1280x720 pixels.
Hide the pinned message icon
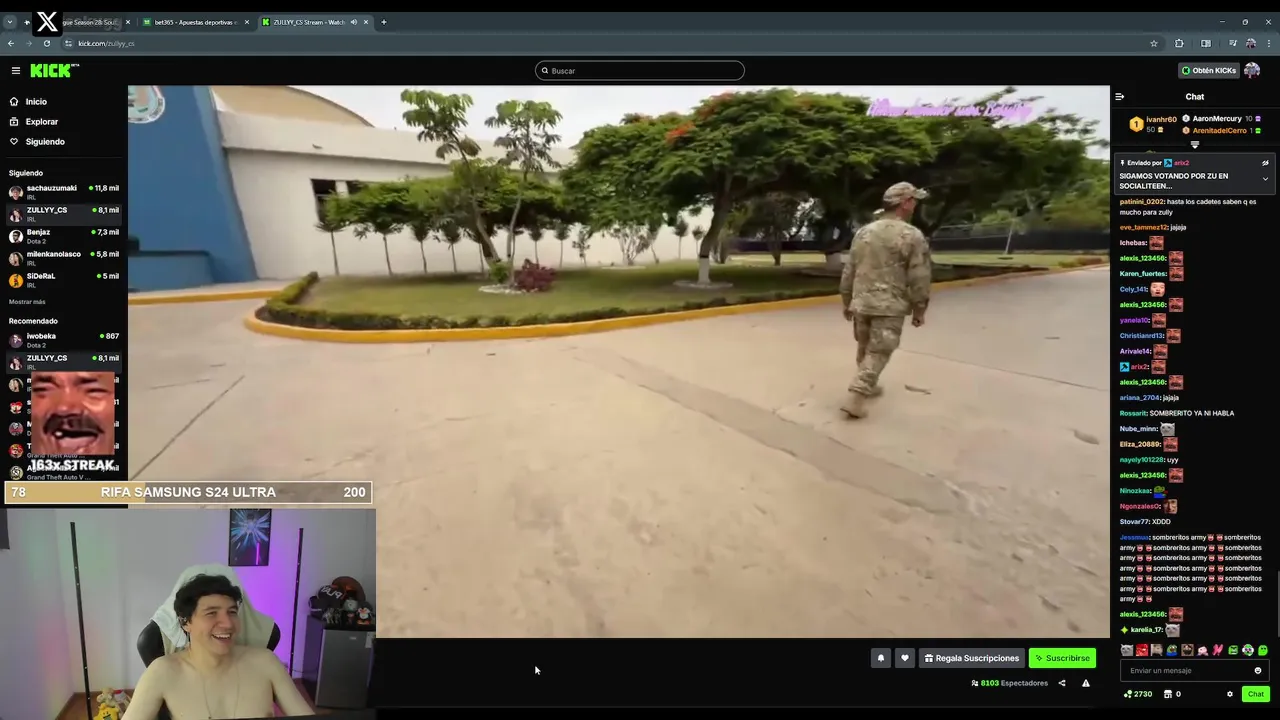1264,163
